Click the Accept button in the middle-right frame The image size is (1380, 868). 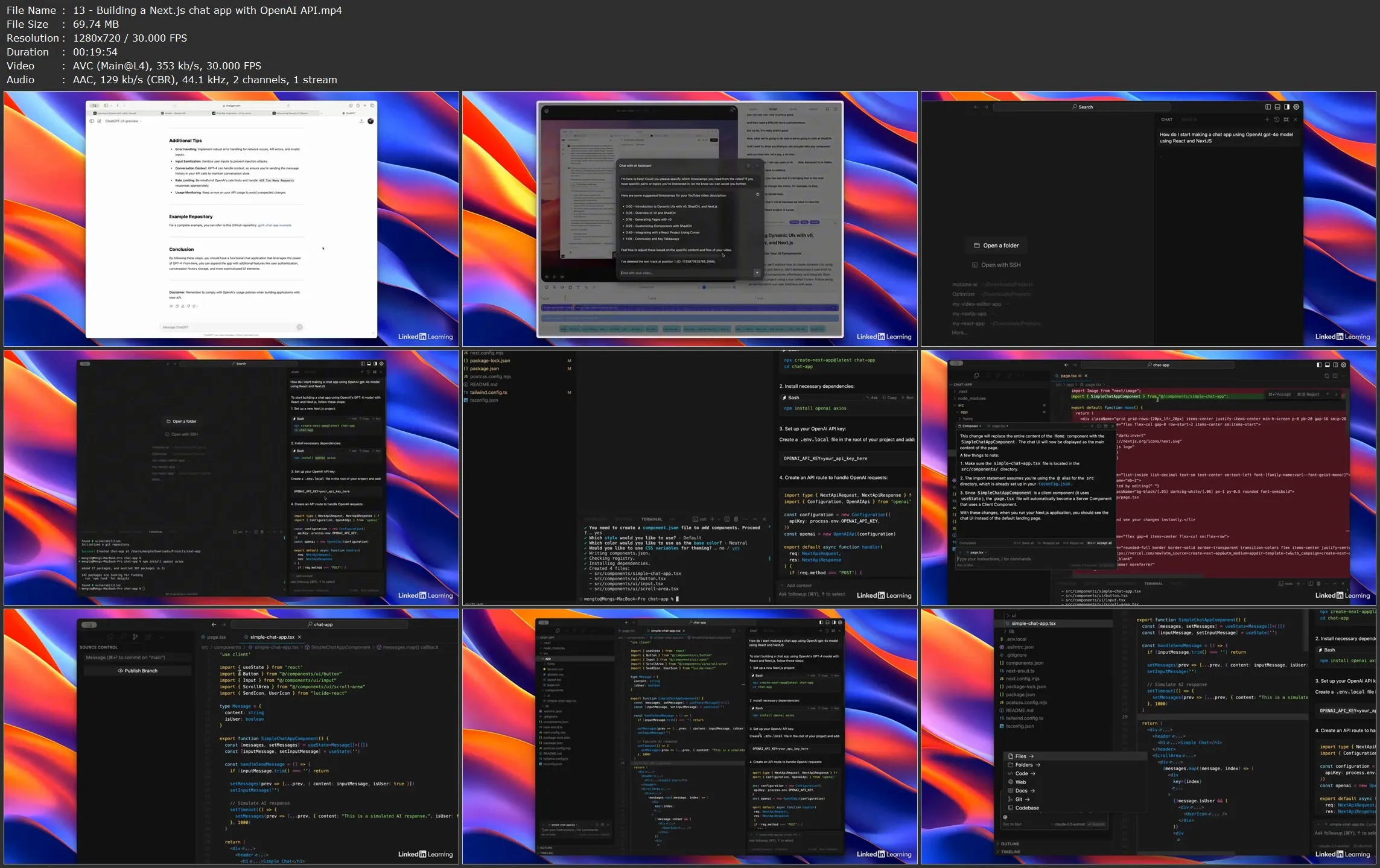[1279, 394]
